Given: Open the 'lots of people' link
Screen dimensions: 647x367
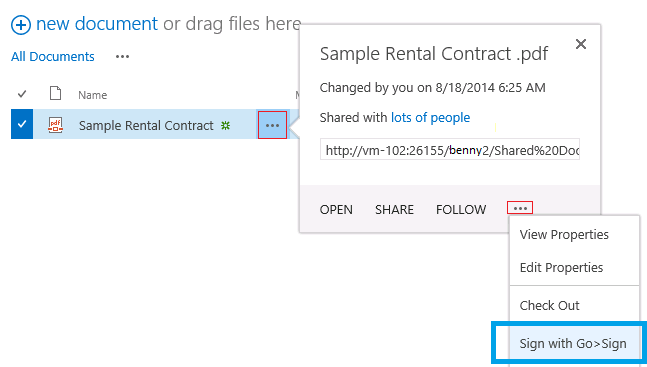Looking at the screenshot, I should click(x=430, y=118).
